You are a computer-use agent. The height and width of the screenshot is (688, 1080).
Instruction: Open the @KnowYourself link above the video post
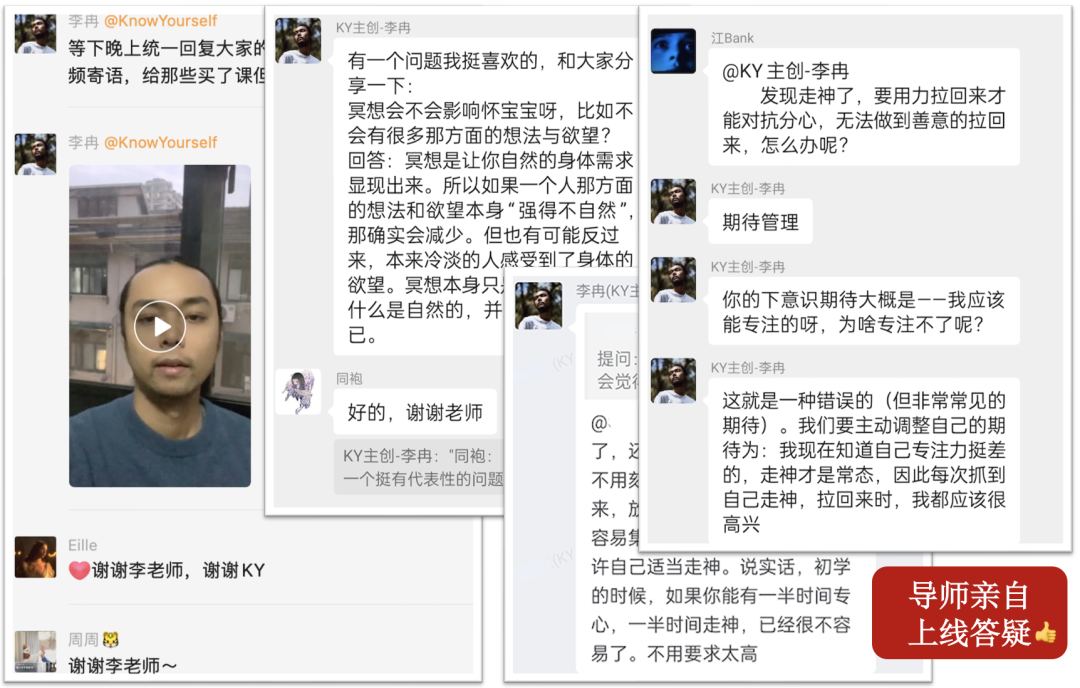point(160,143)
